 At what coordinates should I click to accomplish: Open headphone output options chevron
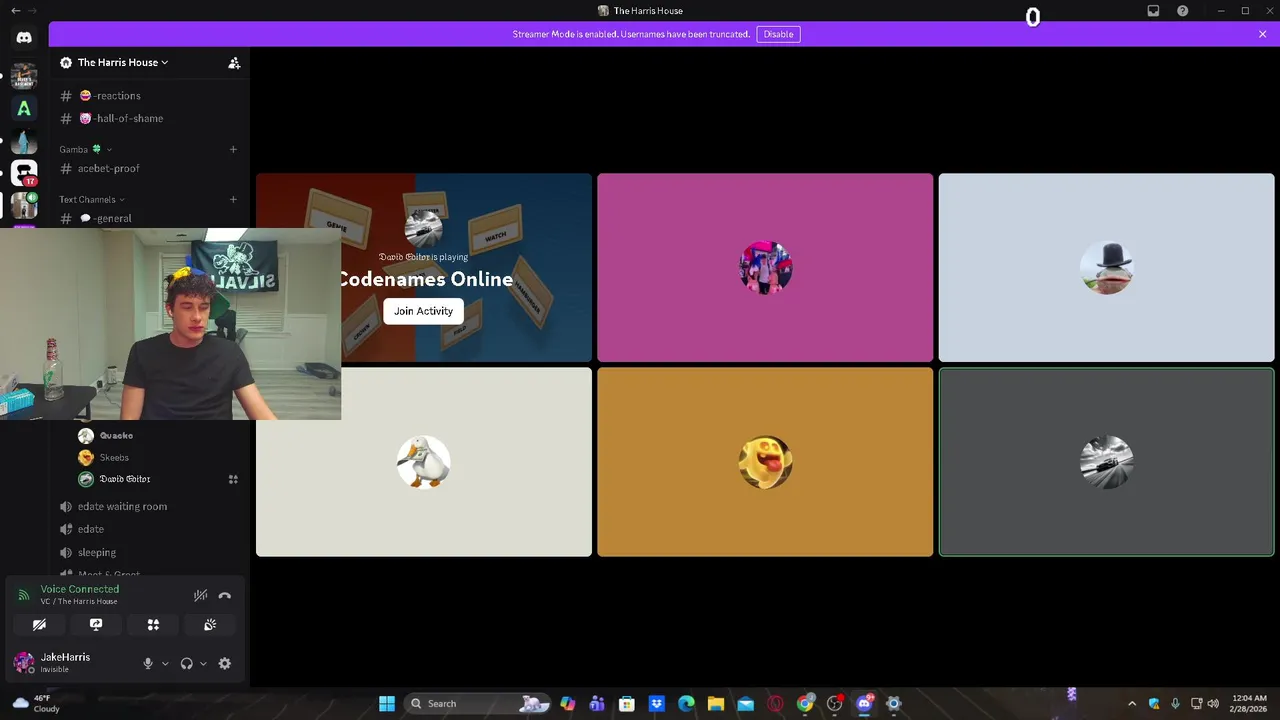pos(203,663)
